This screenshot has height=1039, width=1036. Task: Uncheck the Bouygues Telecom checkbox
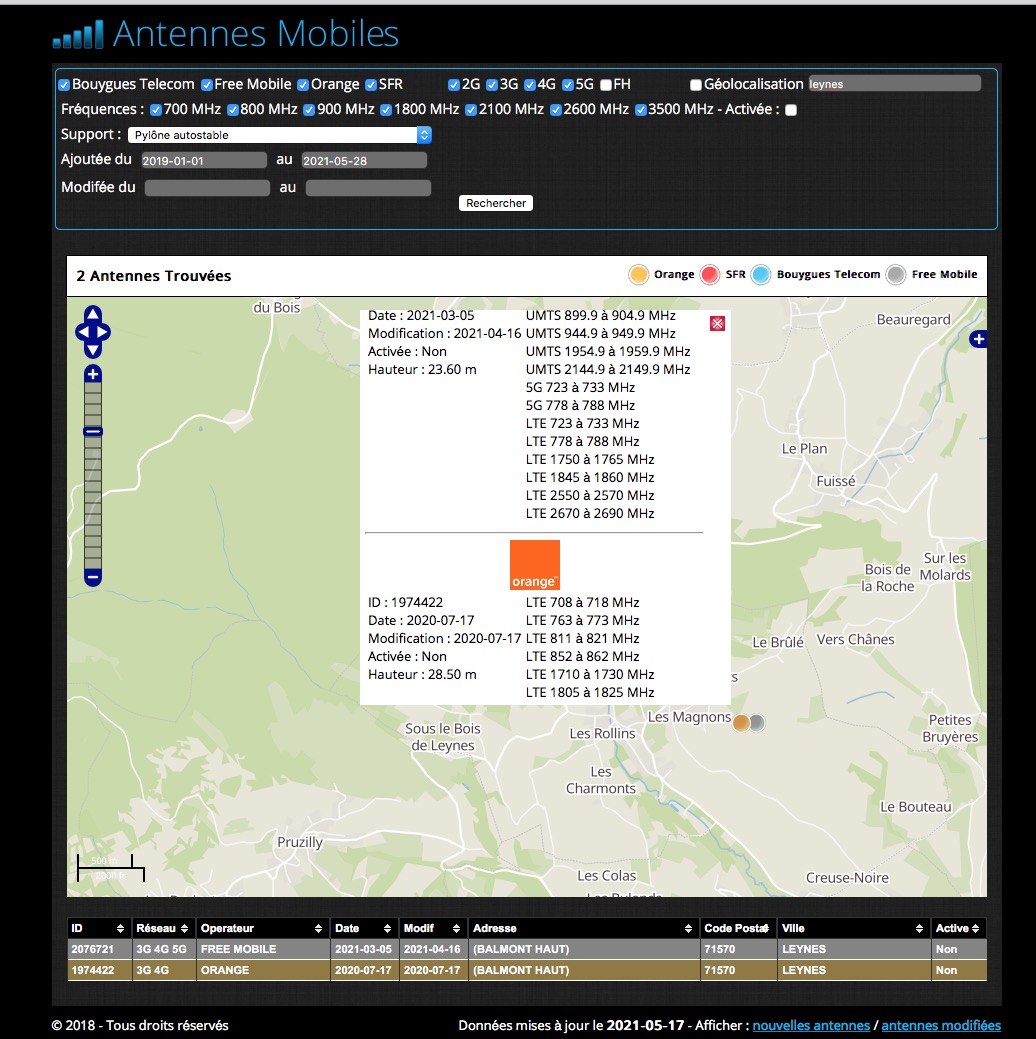pyautogui.click(x=64, y=85)
